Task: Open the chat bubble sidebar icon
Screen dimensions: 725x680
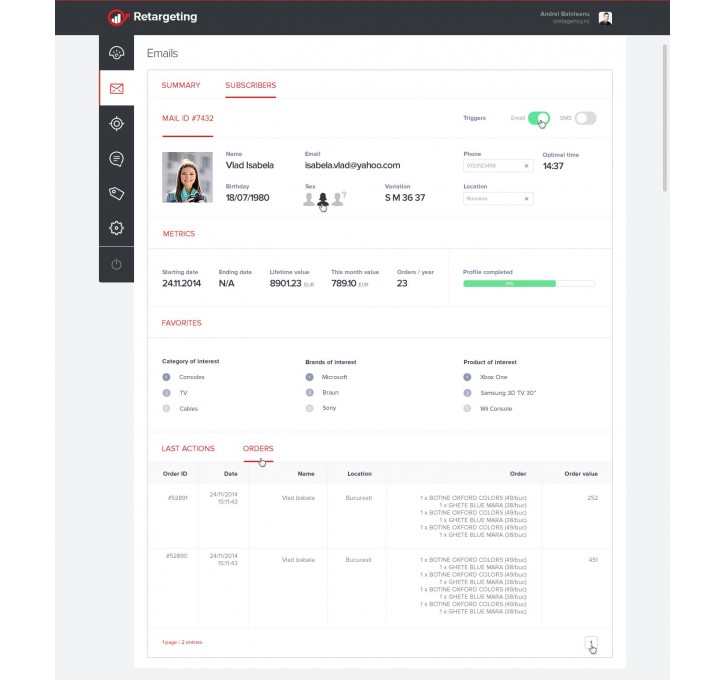Action: [x=117, y=159]
